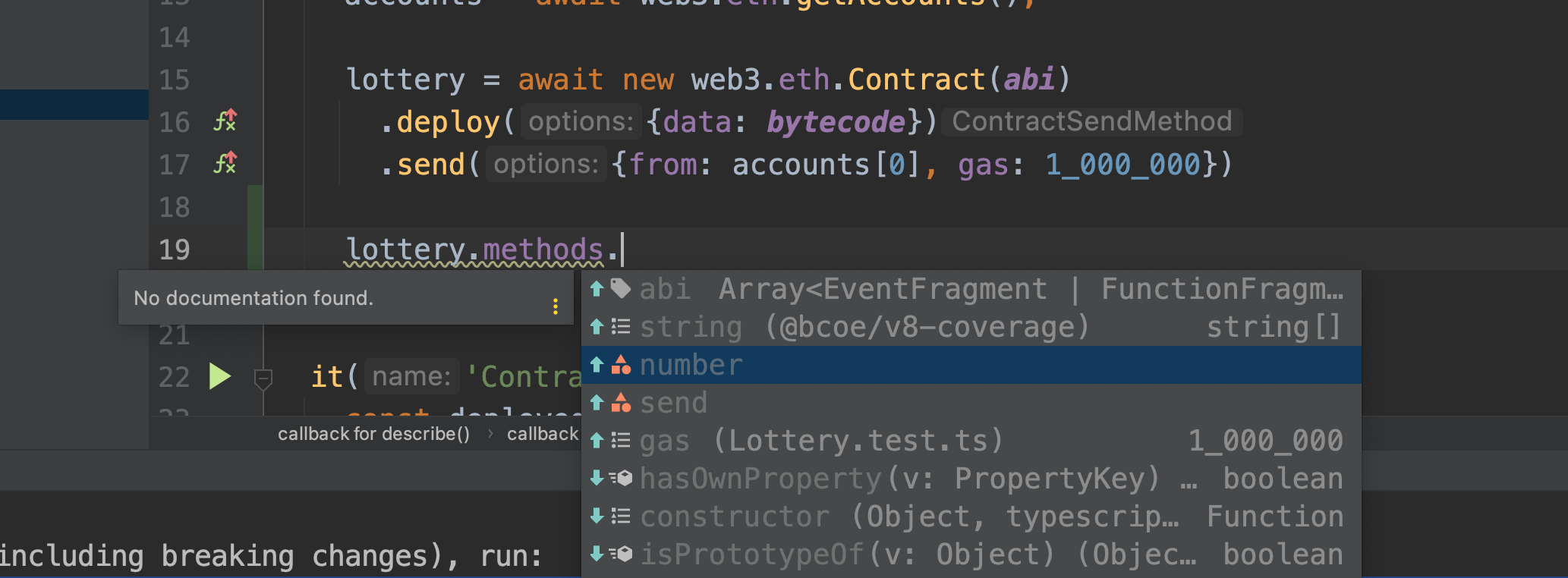Select the 'send' completion suggestion

[x=971, y=403]
